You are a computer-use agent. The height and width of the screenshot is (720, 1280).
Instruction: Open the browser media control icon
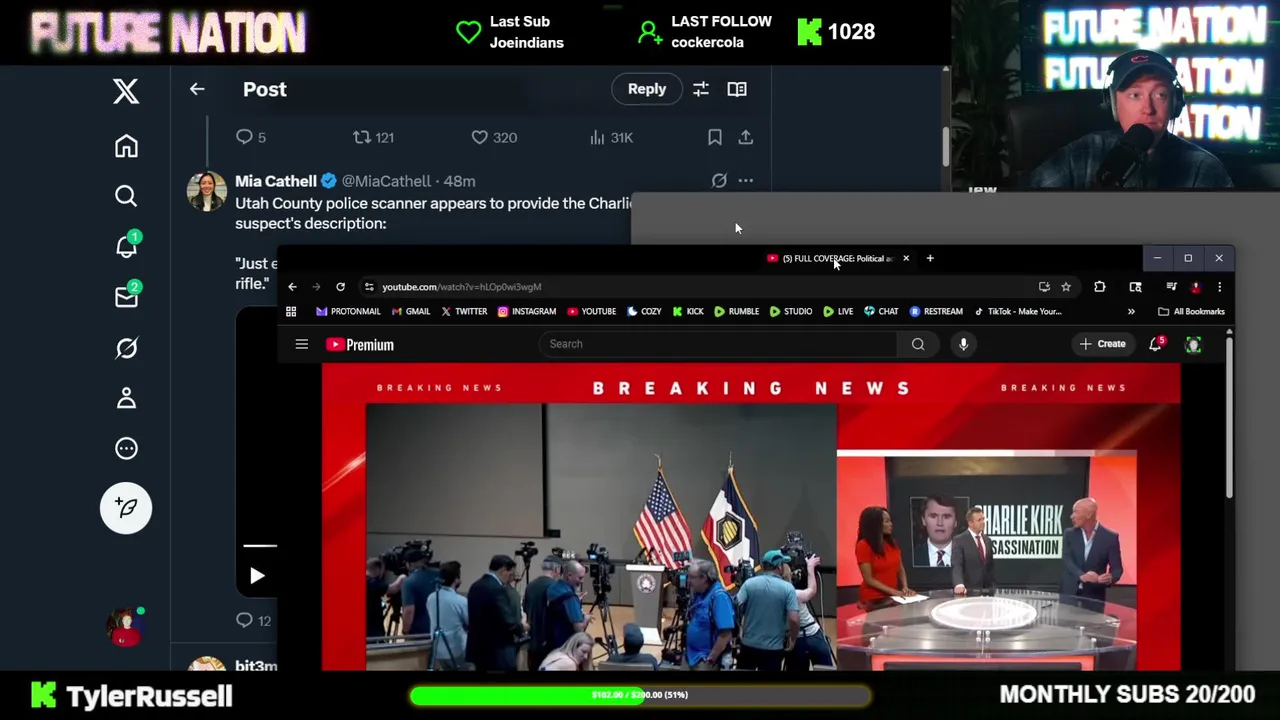(1171, 287)
